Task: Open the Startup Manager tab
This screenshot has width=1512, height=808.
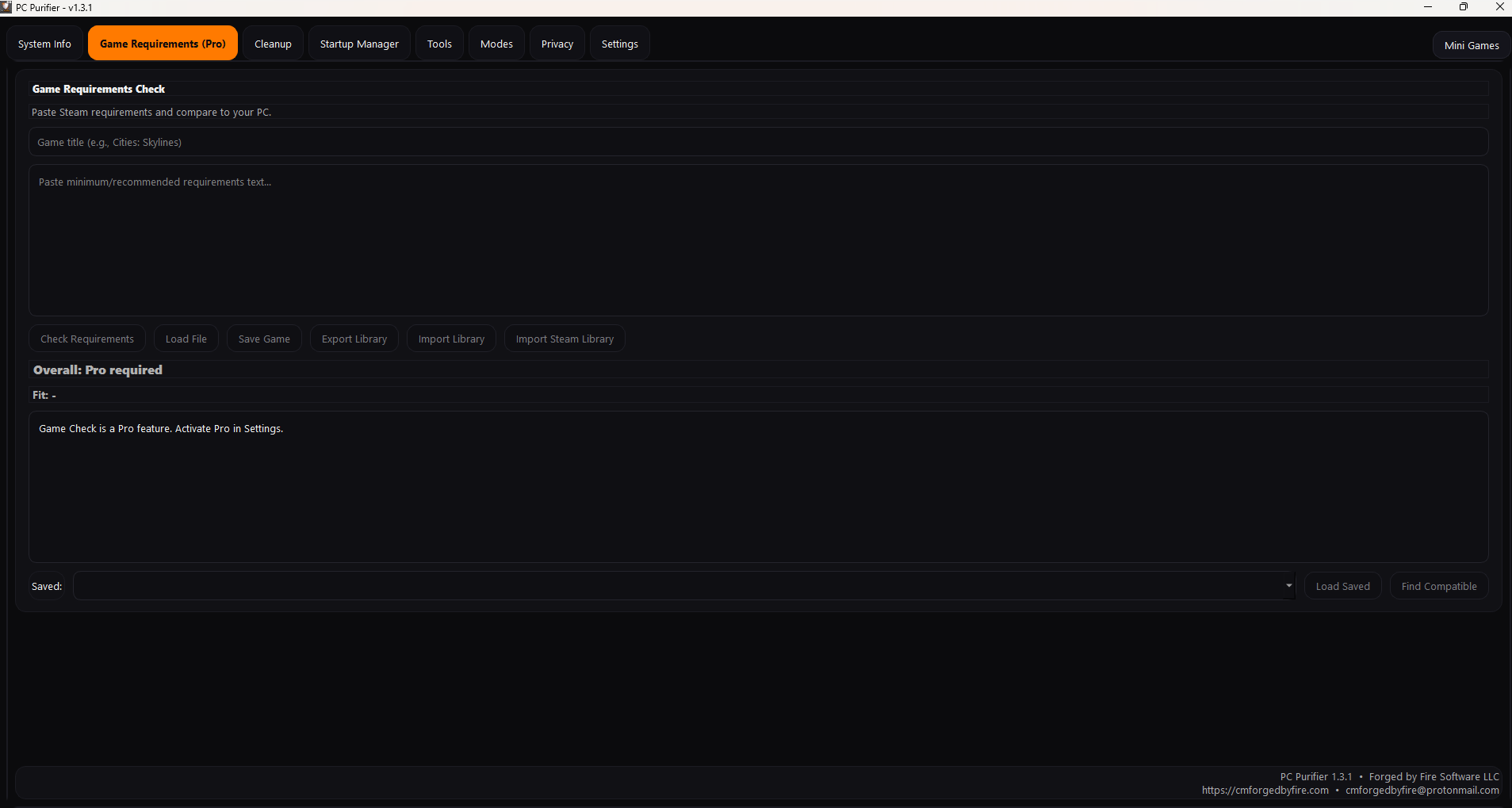Action: click(358, 43)
